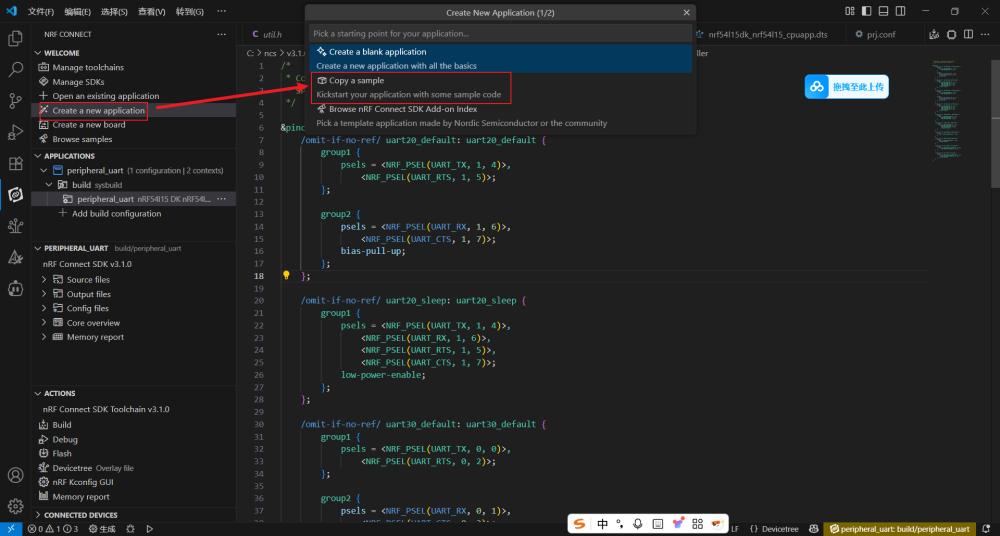1000x536 pixels.
Task: Click Browse samples in Welcome
Action: tap(82, 139)
